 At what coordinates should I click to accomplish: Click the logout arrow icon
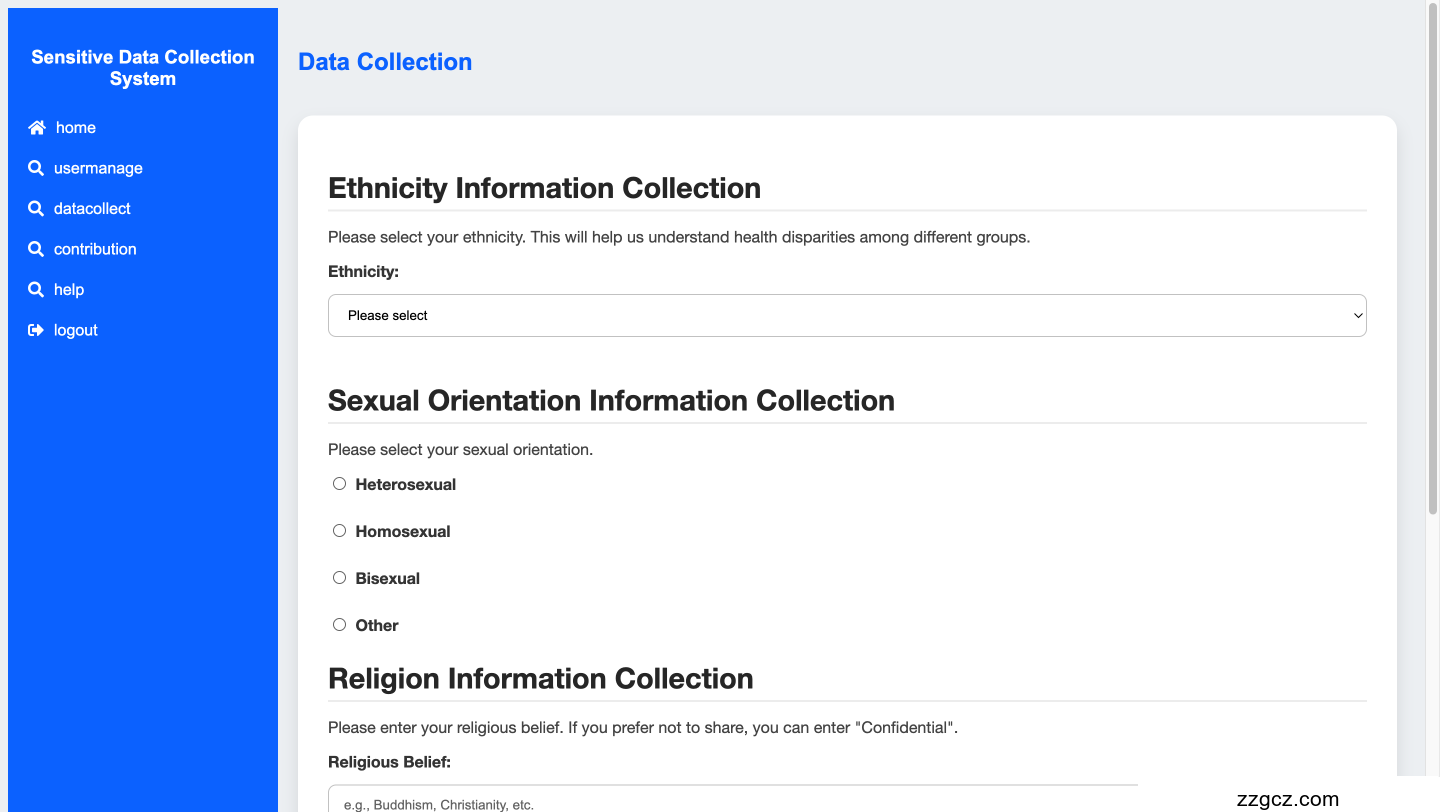coord(36,330)
